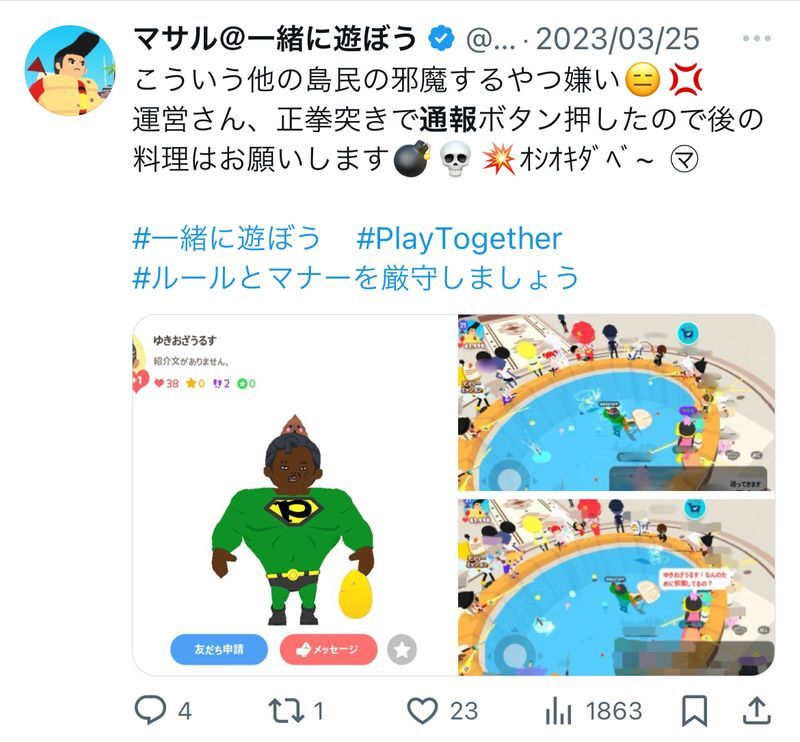Image resolution: width=800 pixels, height=742 pixels.
Task: Bookmark this tweet
Action: pyautogui.click(x=694, y=710)
